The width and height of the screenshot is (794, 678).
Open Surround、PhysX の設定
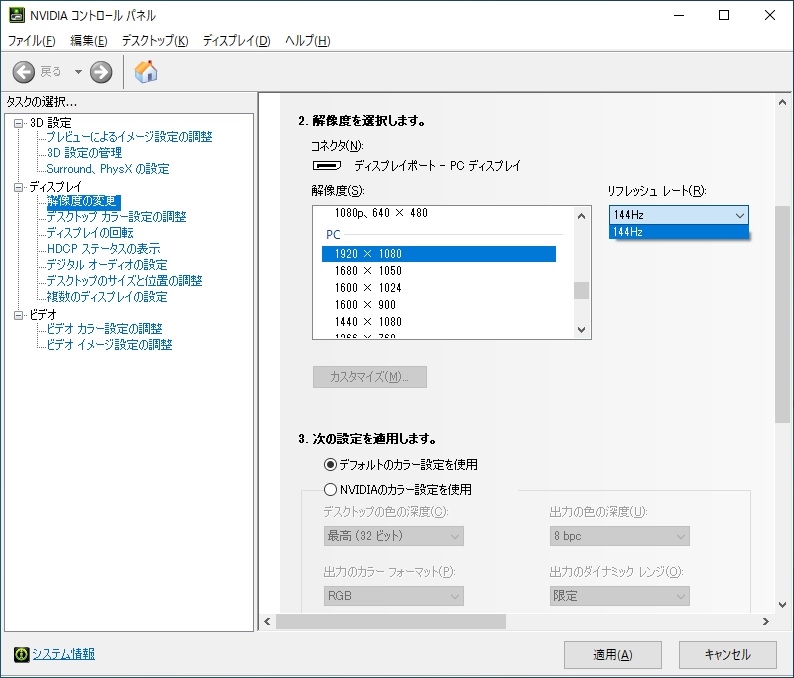point(108,169)
